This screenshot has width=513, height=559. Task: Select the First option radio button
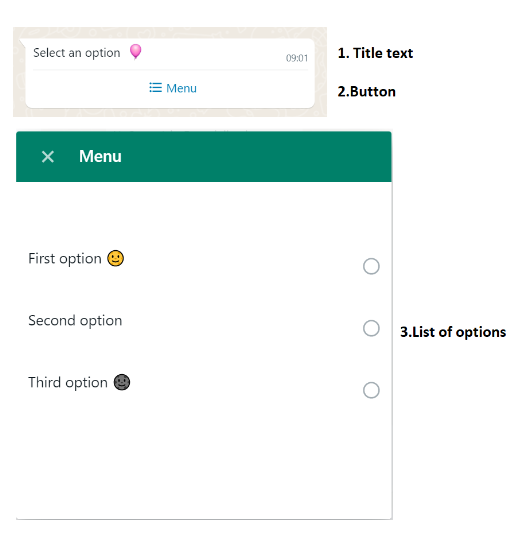pyautogui.click(x=371, y=266)
